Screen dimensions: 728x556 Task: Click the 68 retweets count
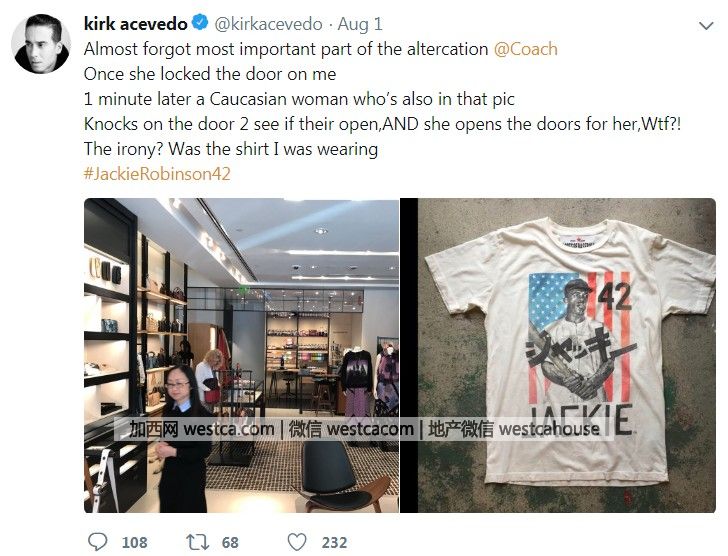point(230,543)
